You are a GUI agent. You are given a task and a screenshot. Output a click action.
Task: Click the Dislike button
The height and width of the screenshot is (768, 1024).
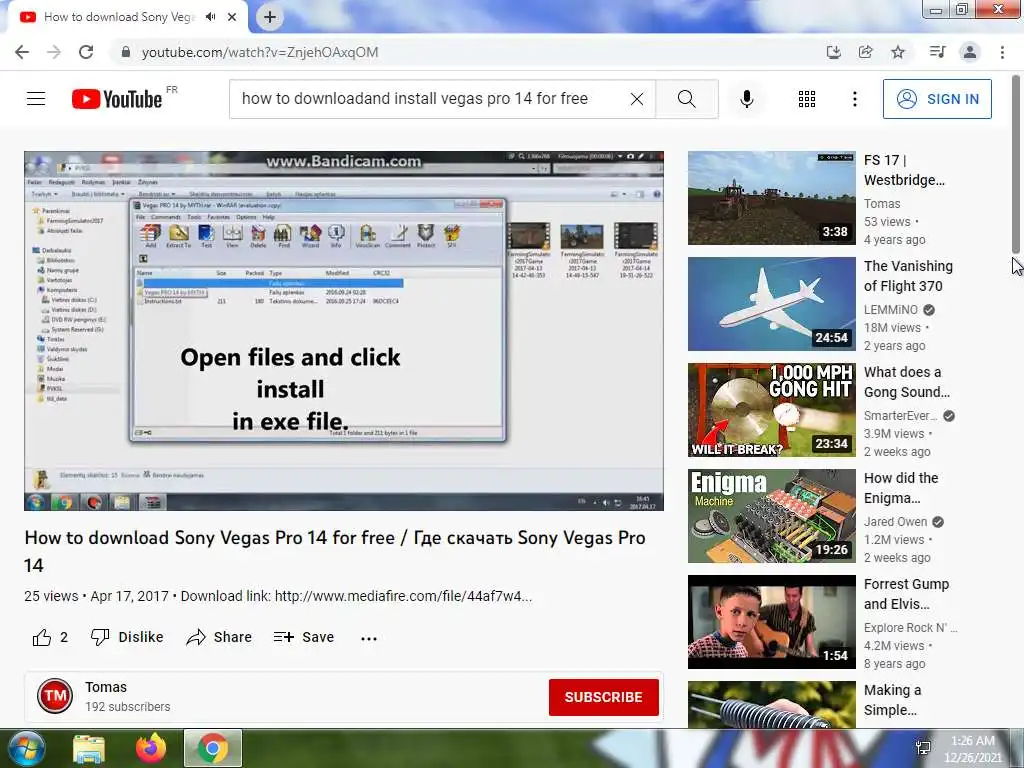click(127, 637)
